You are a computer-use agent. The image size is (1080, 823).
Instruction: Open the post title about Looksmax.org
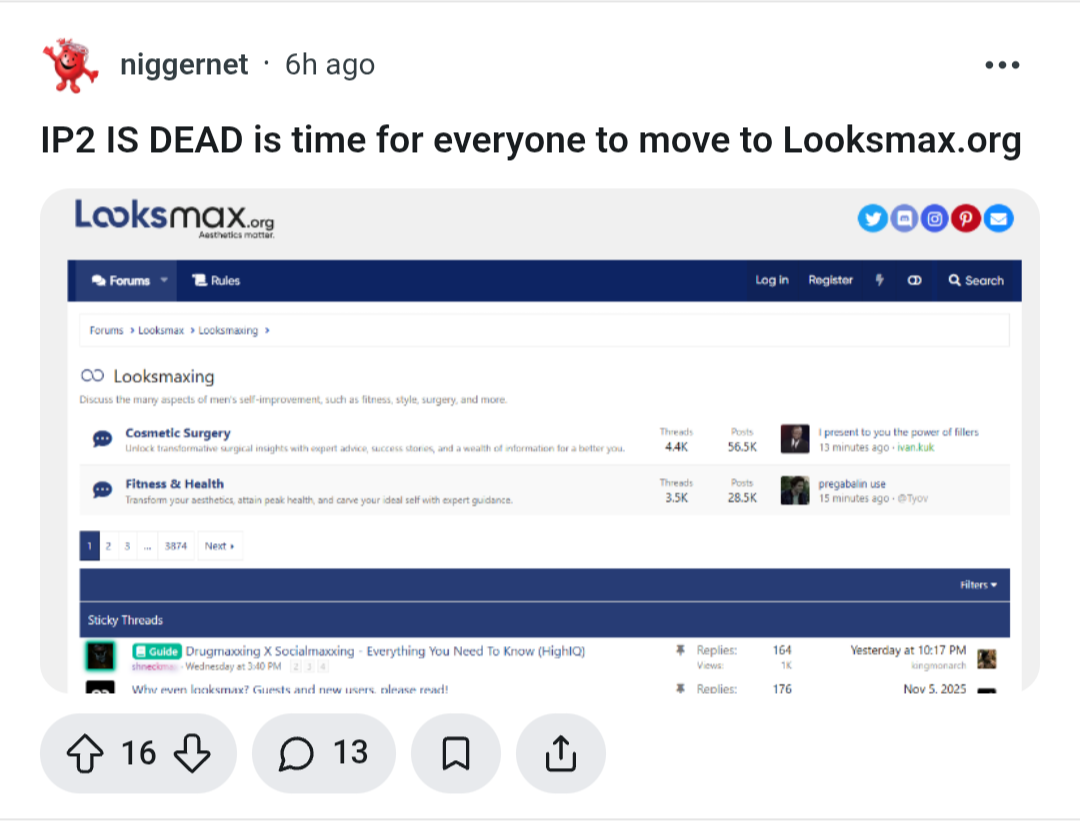[531, 140]
